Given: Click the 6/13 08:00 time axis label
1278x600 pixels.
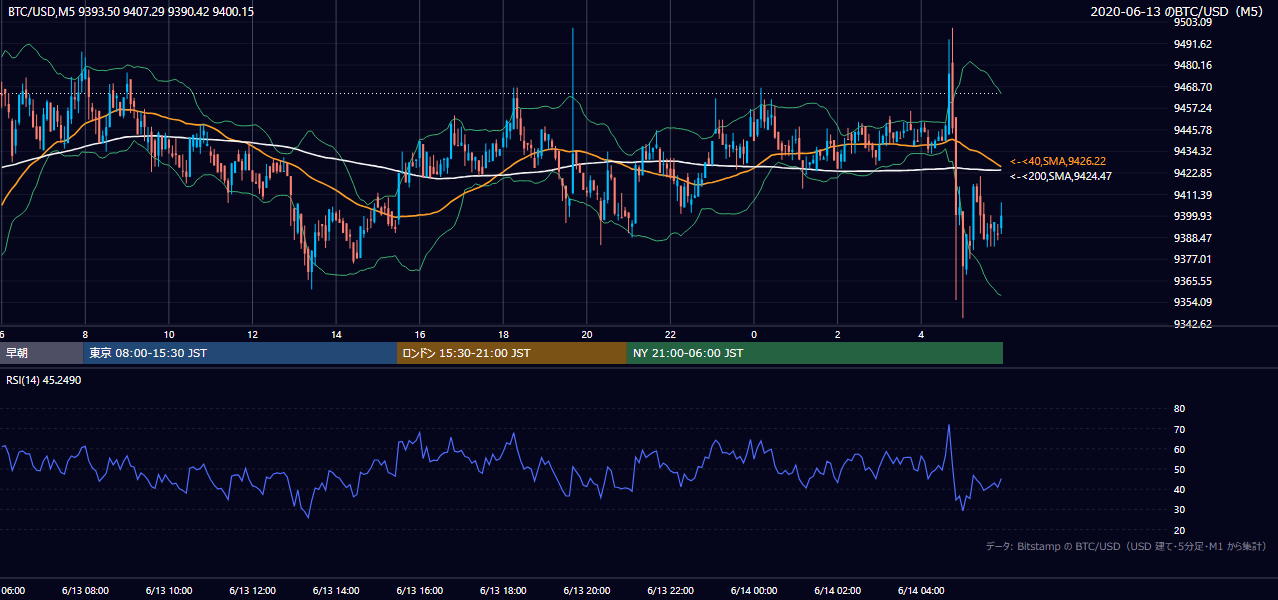Looking at the screenshot, I should coord(84,591).
